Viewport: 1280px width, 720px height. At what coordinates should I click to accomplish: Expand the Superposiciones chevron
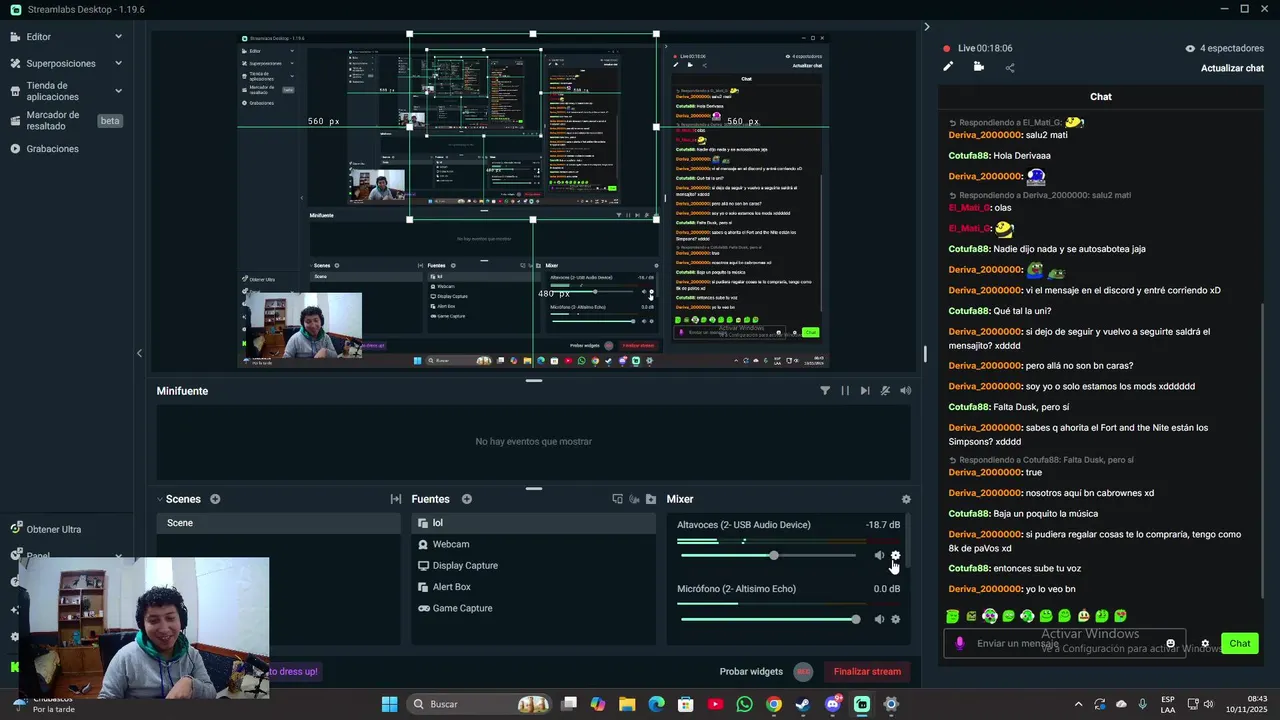118,63
